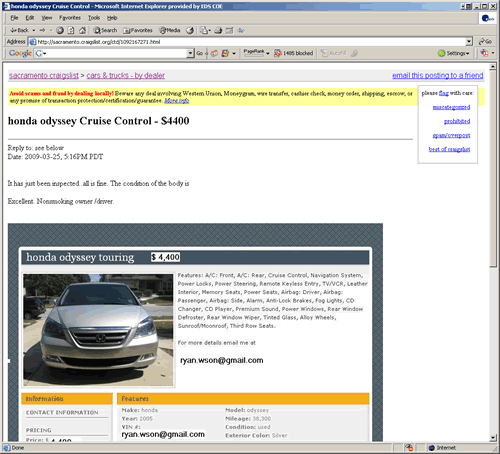Refresh the current page
500x454 pixels.
pos(71,30)
